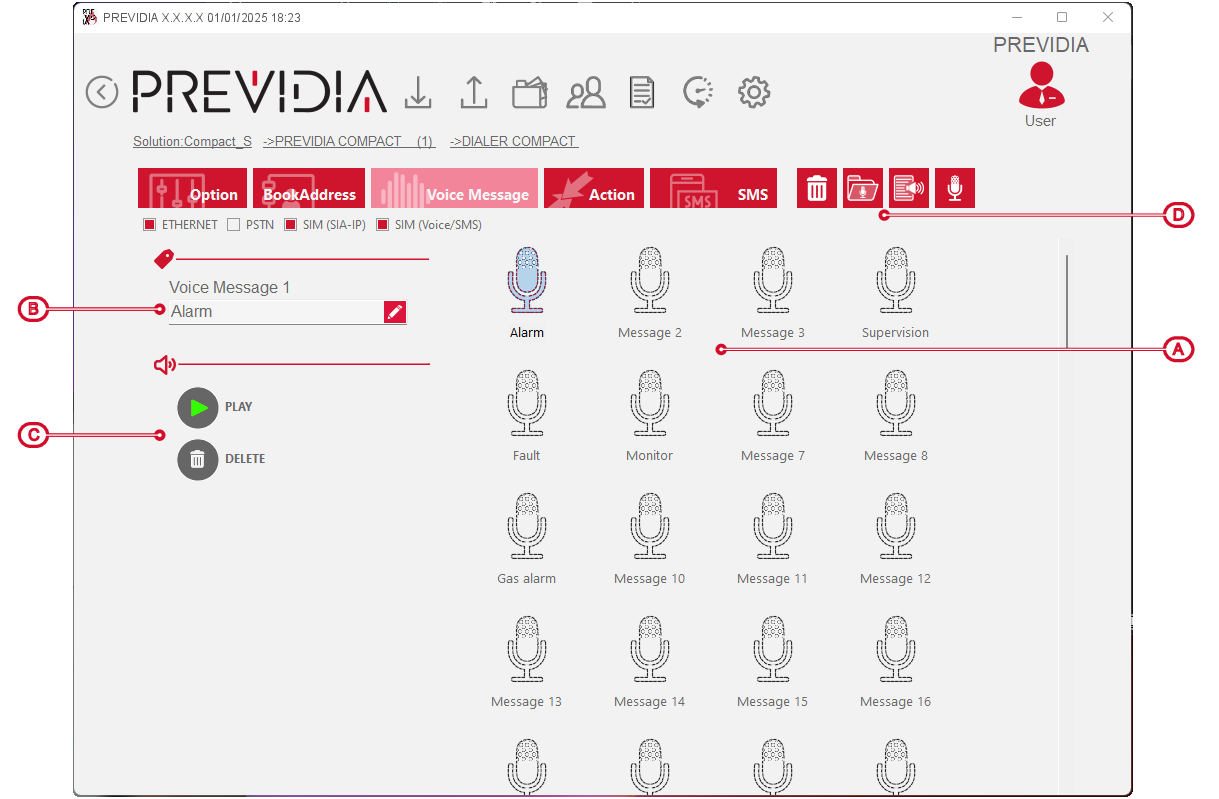Image resolution: width=1219 pixels, height=799 pixels.
Task: Click the vertical scrollbar of the message list
Action: click(1066, 300)
